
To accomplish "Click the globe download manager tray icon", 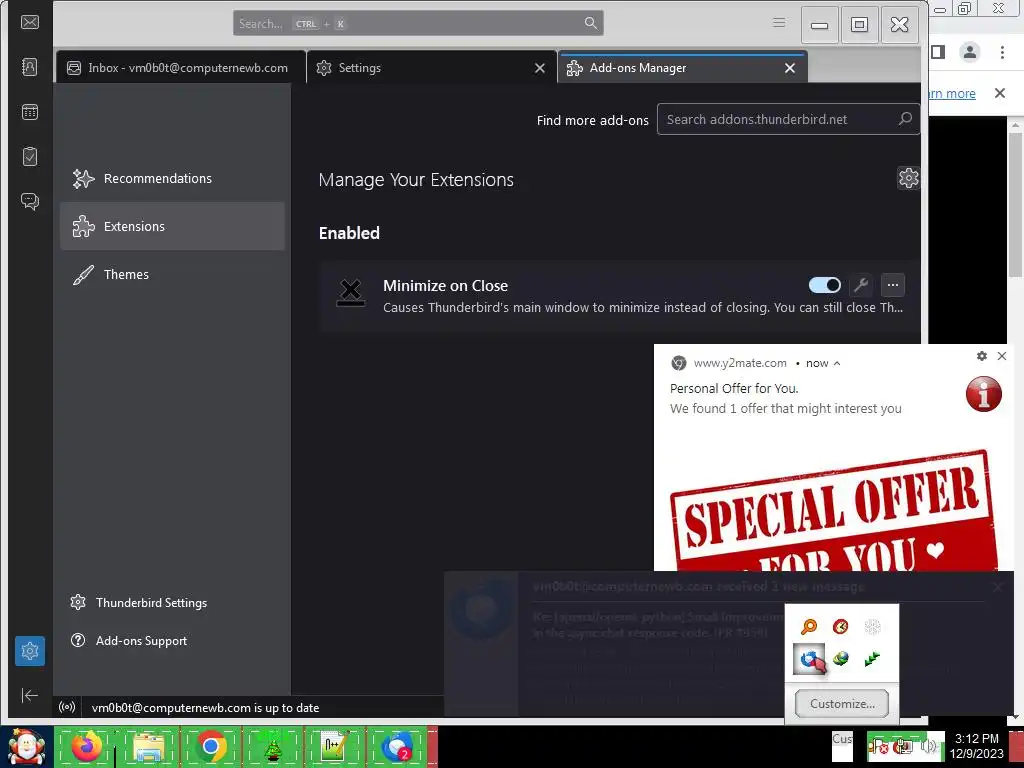I will 840,659.
